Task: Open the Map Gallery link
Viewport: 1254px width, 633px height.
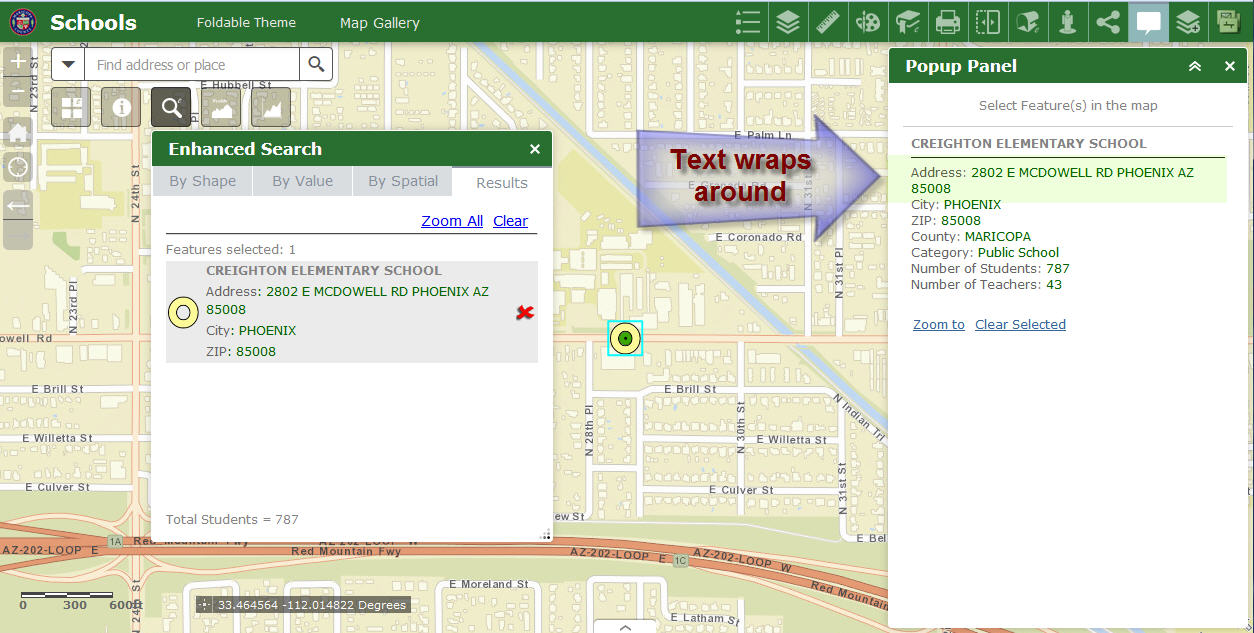Action: tap(380, 22)
